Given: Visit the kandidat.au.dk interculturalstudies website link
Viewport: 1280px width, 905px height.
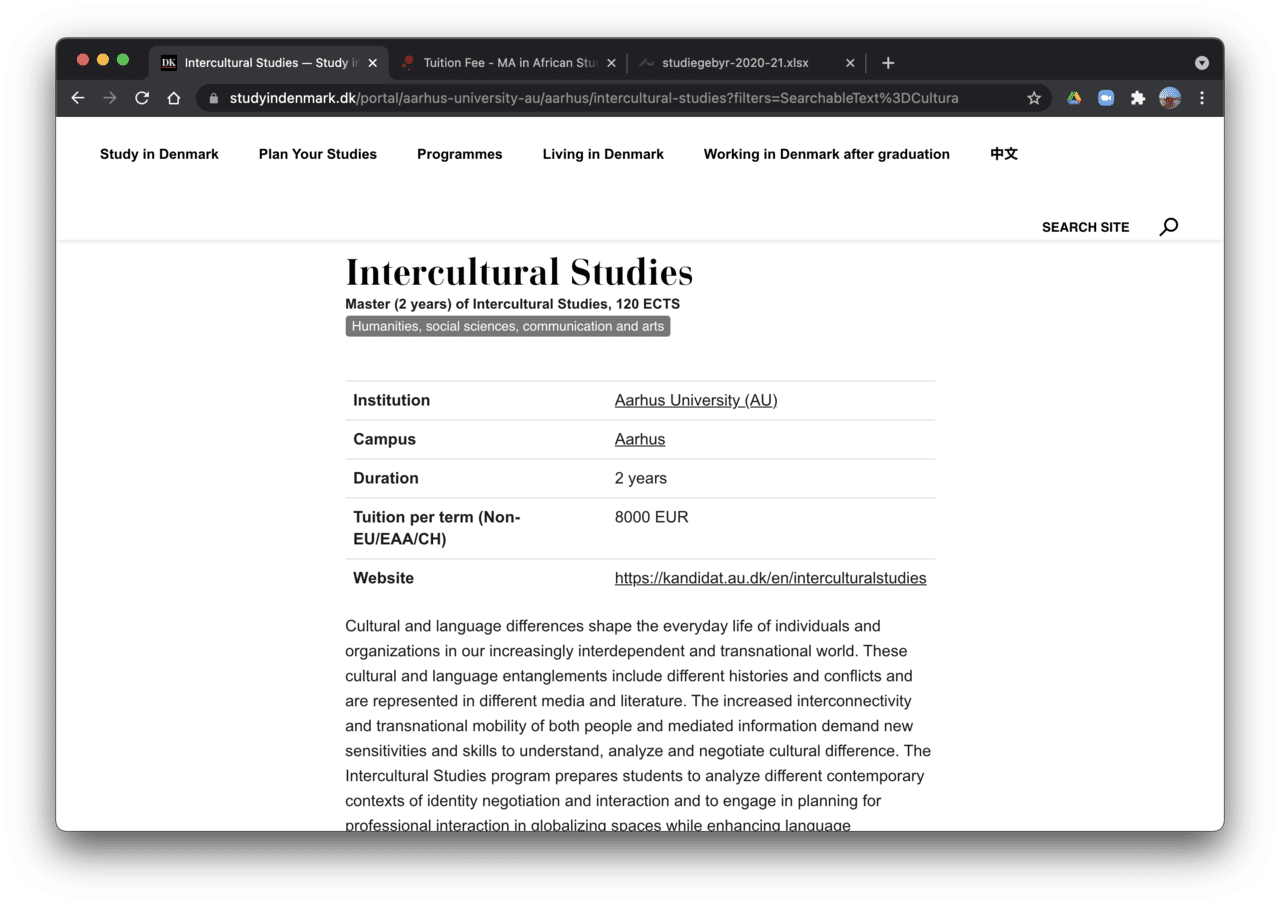Looking at the screenshot, I should tap(770, 578).
